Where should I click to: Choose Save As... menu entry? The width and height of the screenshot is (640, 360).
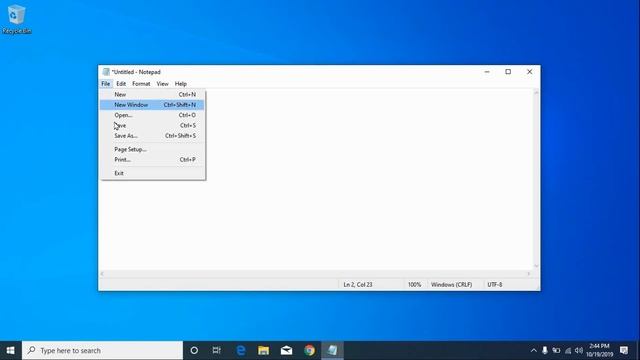[152, 136]
